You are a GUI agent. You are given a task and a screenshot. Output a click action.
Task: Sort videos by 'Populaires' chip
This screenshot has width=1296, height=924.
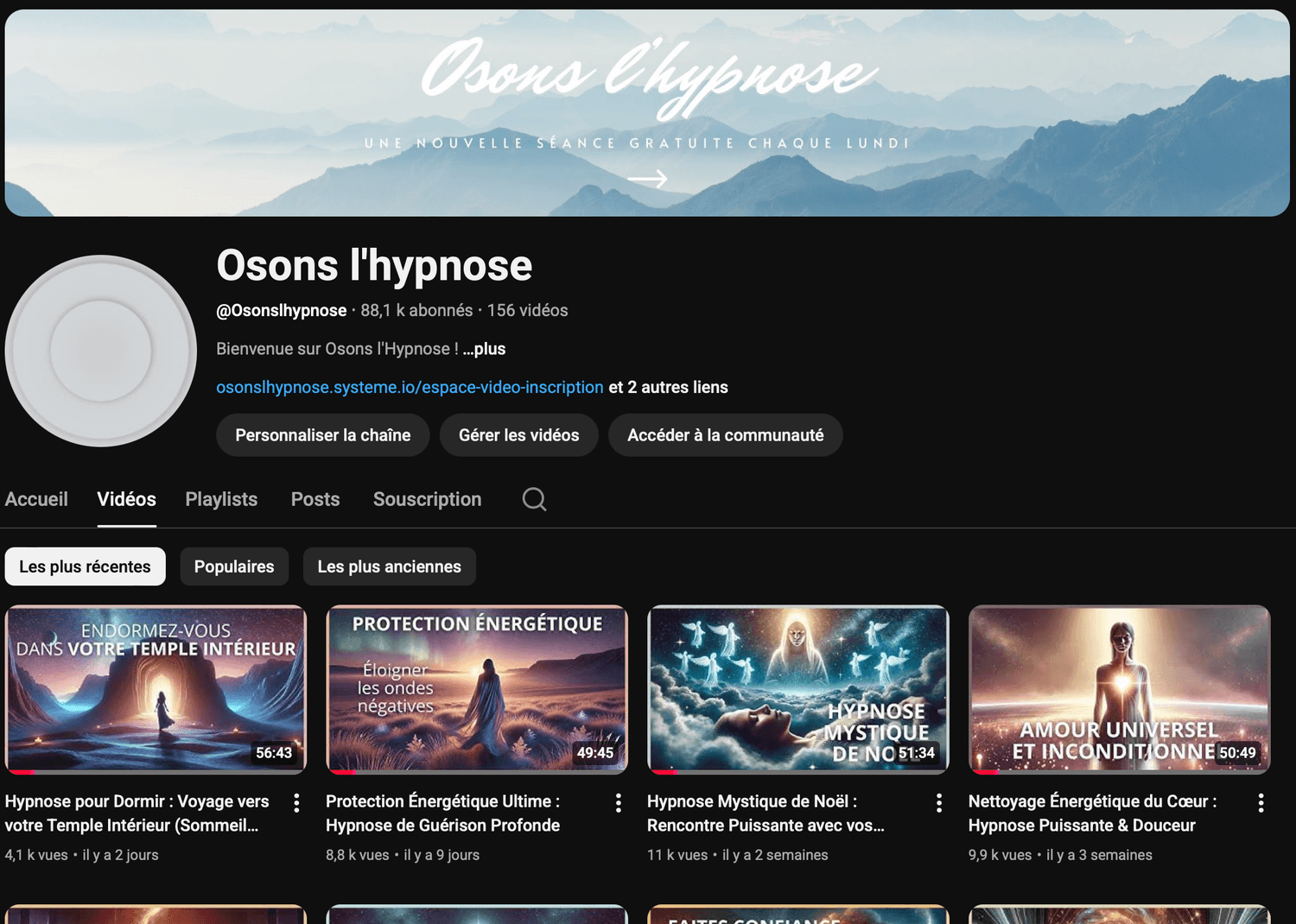pyautogui.click(x=234, y=566)
